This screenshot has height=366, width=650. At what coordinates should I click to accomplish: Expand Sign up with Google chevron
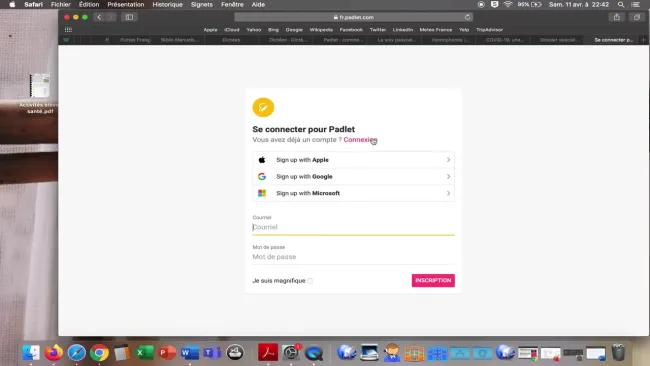click(x=448, y=177)
